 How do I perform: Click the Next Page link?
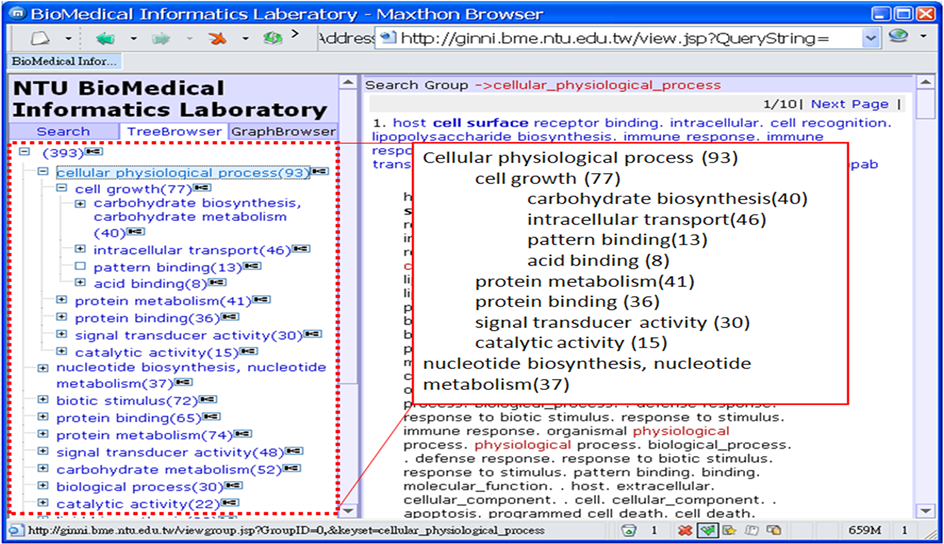(x=849, y=104)
